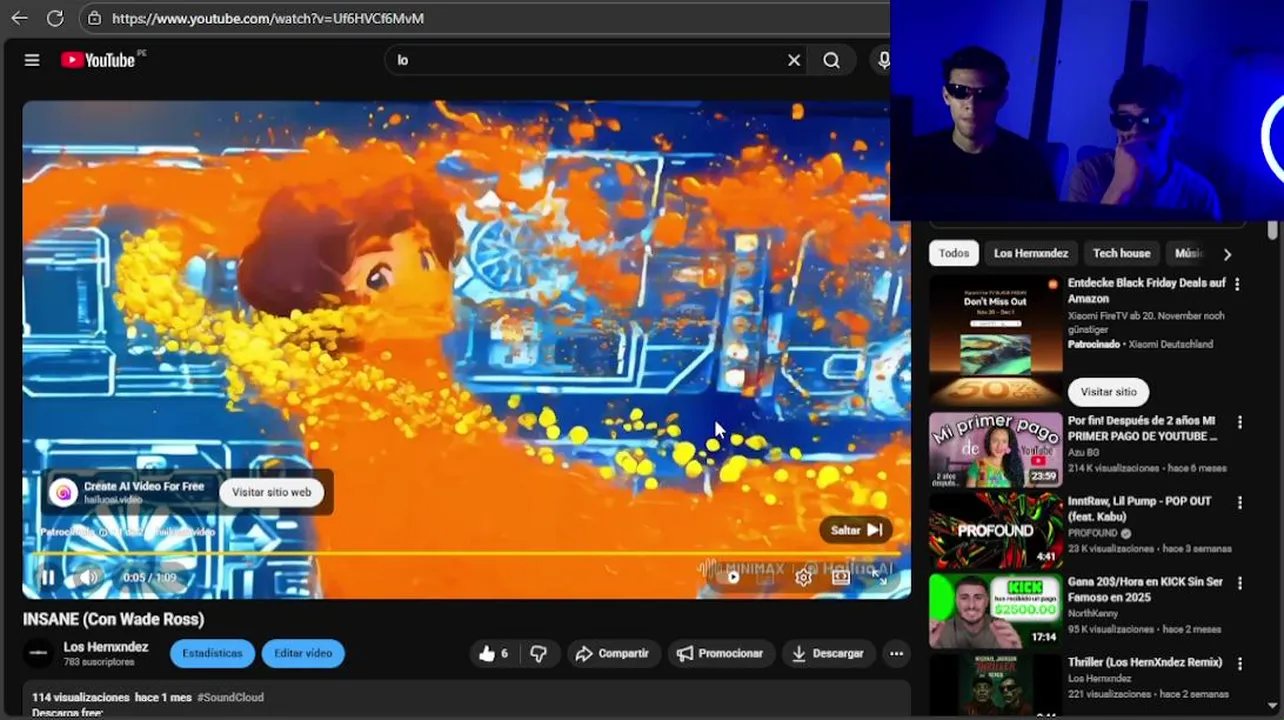Open options for Gana 20$/Hora en KICK
This screenshot has width=1284, height=720.
pos(1239,583)
